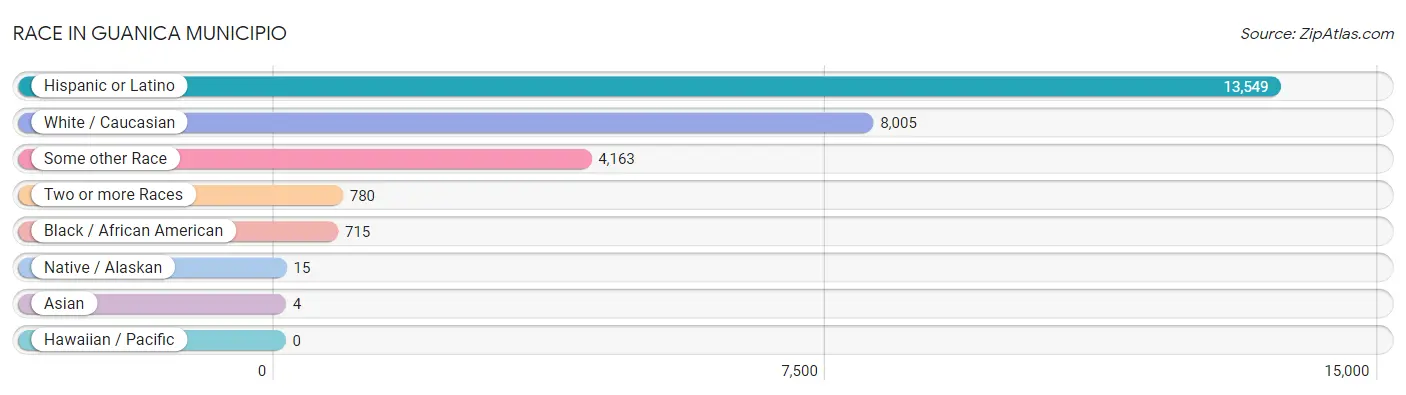Select the 8,005 value label
Image resolution: width=1406 pixels, height=395 pixels.
[x=898, y=123]
